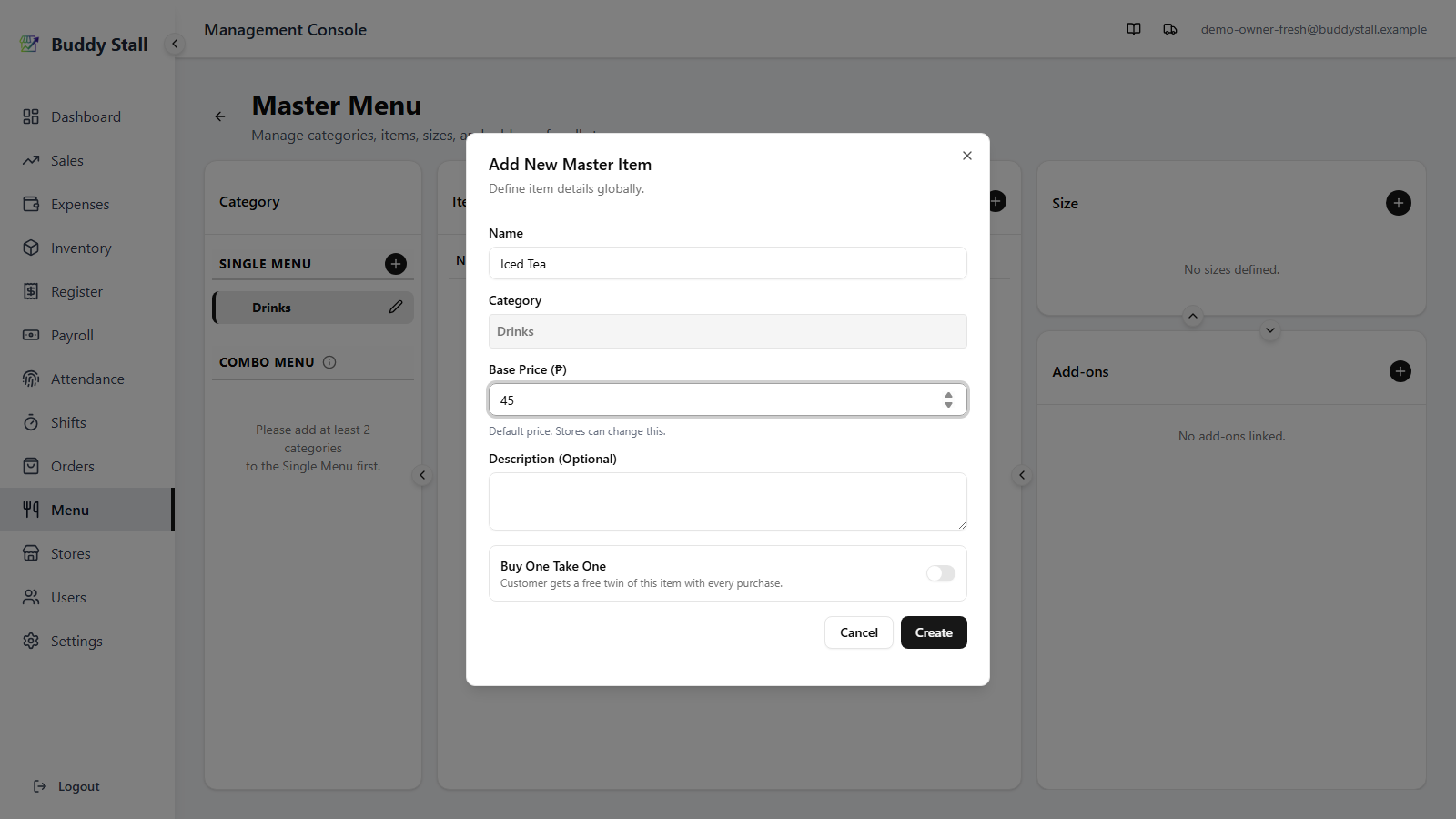This screenshot has height=819, width=1456.
Task: Increase base price with up stepper arrow
Action: tap(948, 395)
